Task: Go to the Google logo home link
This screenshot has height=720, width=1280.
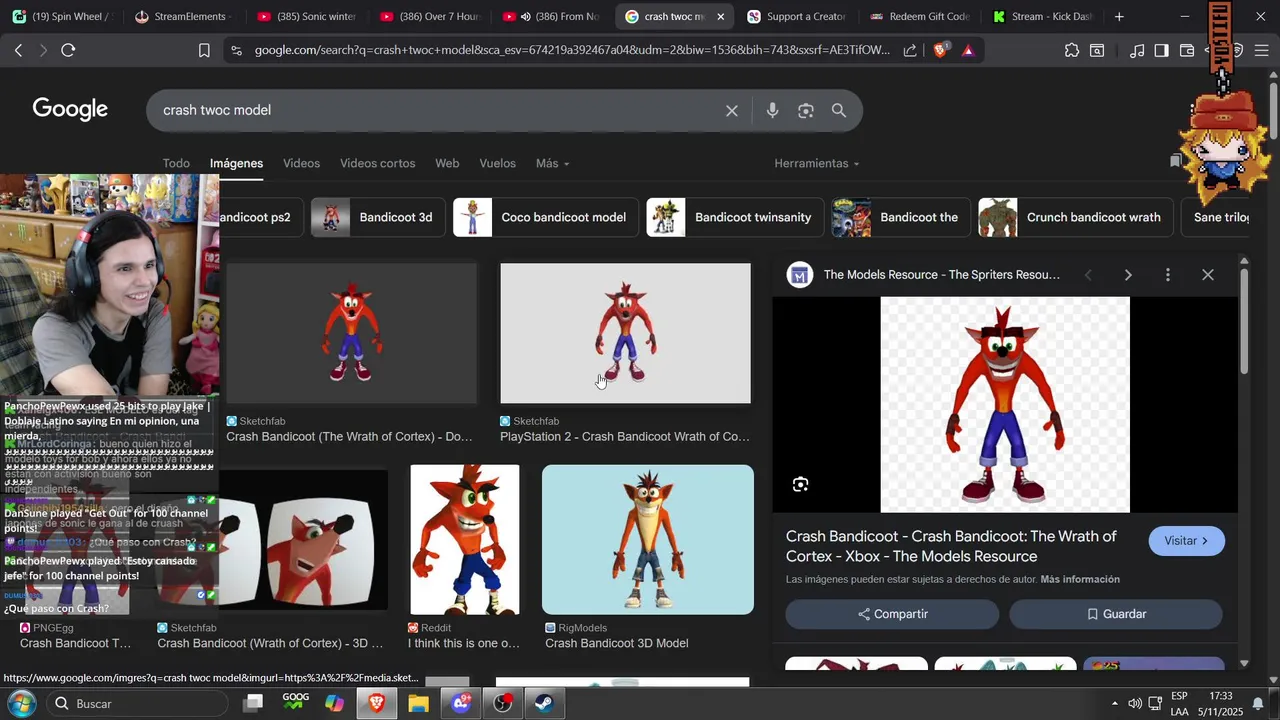Action: [70, 110]
